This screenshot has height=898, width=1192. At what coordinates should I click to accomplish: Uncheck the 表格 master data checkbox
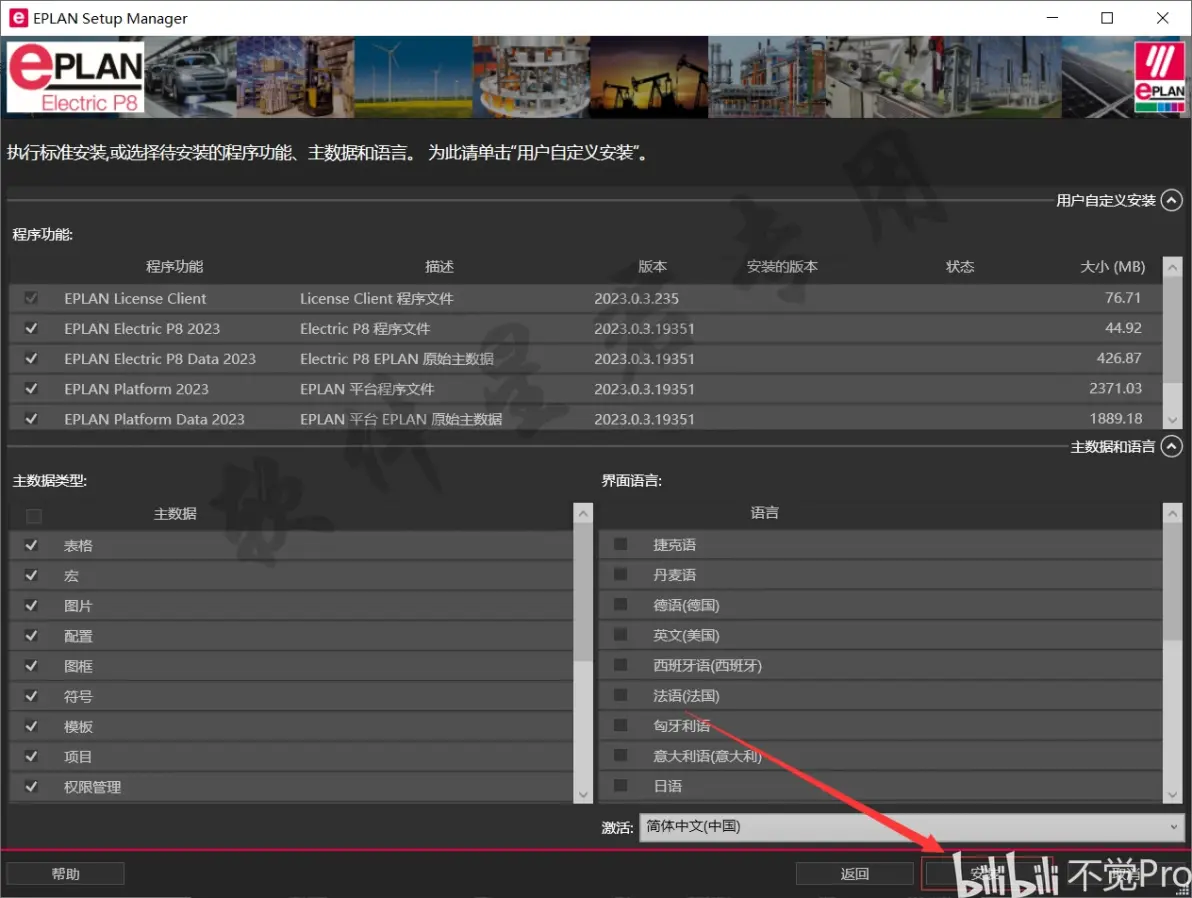coord(31,545)
